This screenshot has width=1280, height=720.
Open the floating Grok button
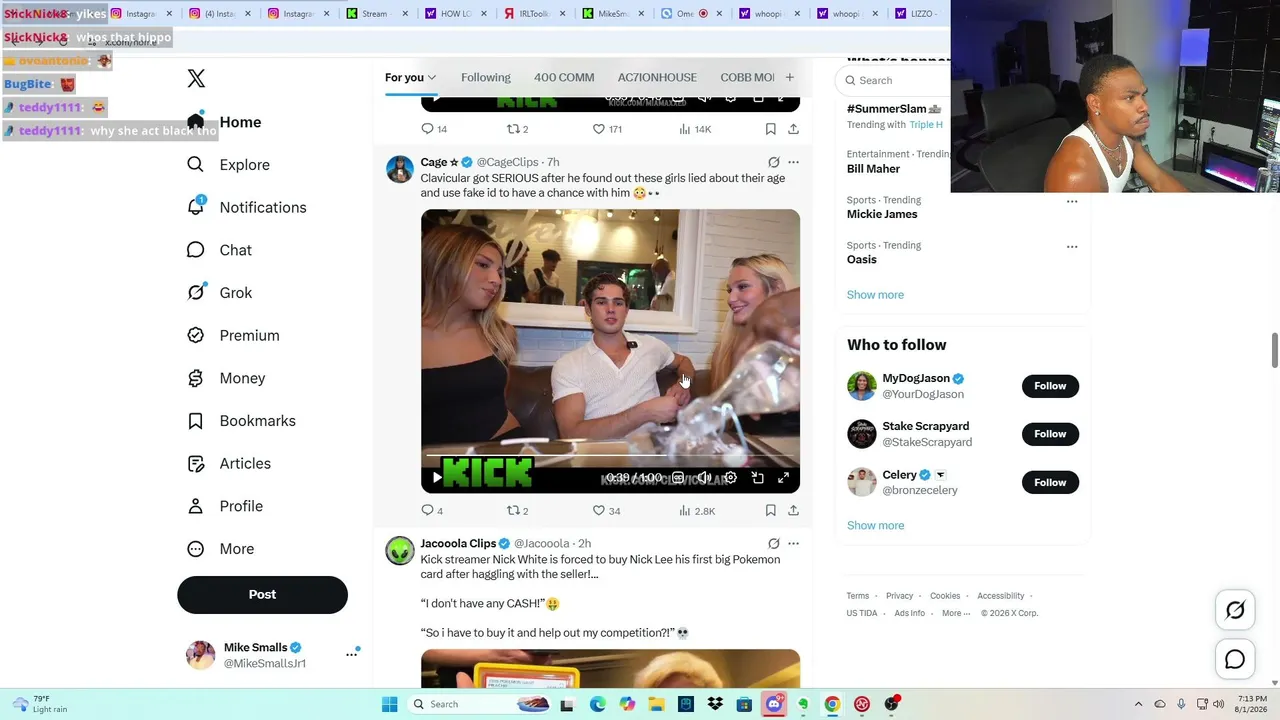click(x=1235, y=610)
